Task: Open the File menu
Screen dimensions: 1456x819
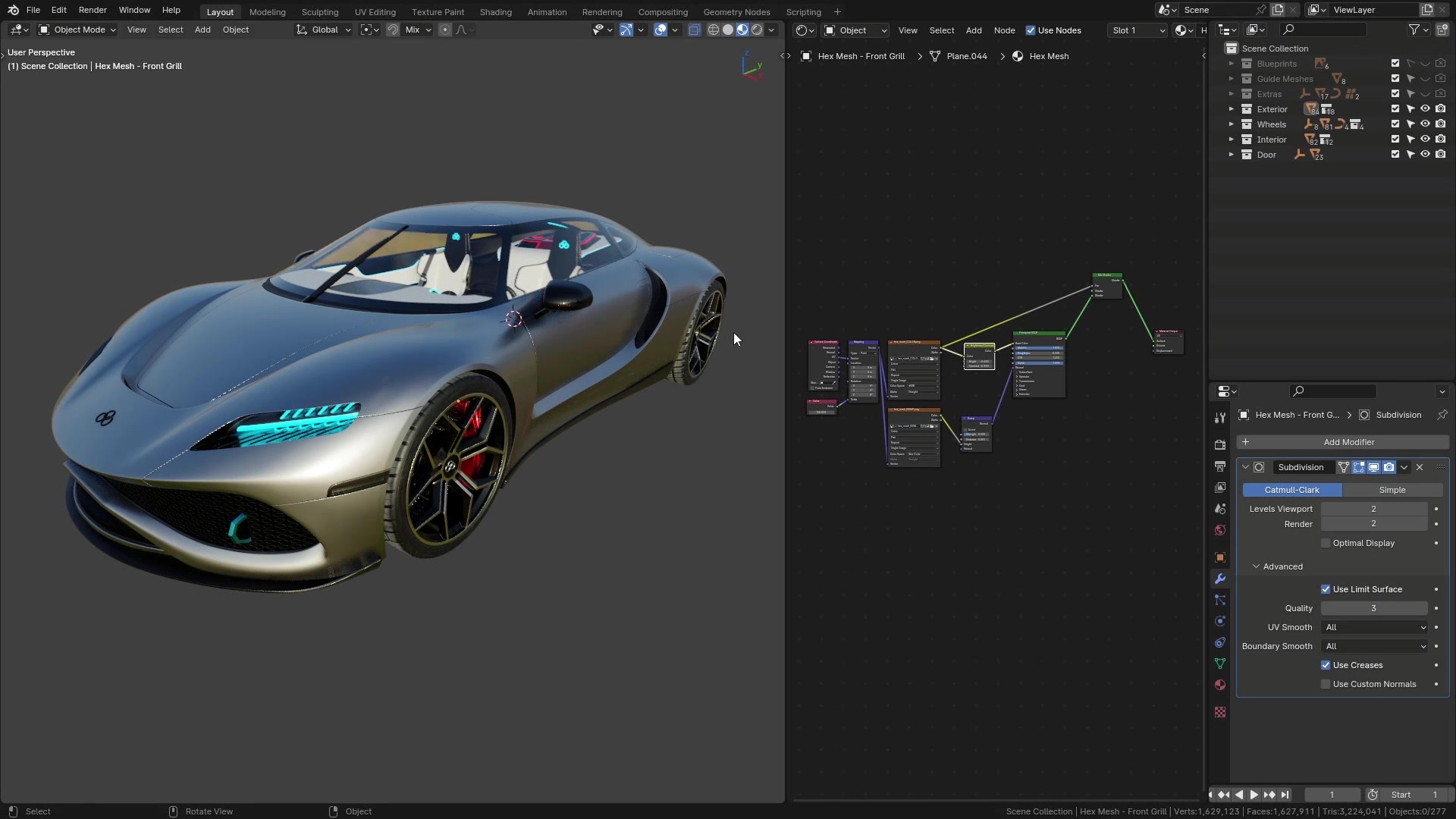Action: (x=33, y=10)
